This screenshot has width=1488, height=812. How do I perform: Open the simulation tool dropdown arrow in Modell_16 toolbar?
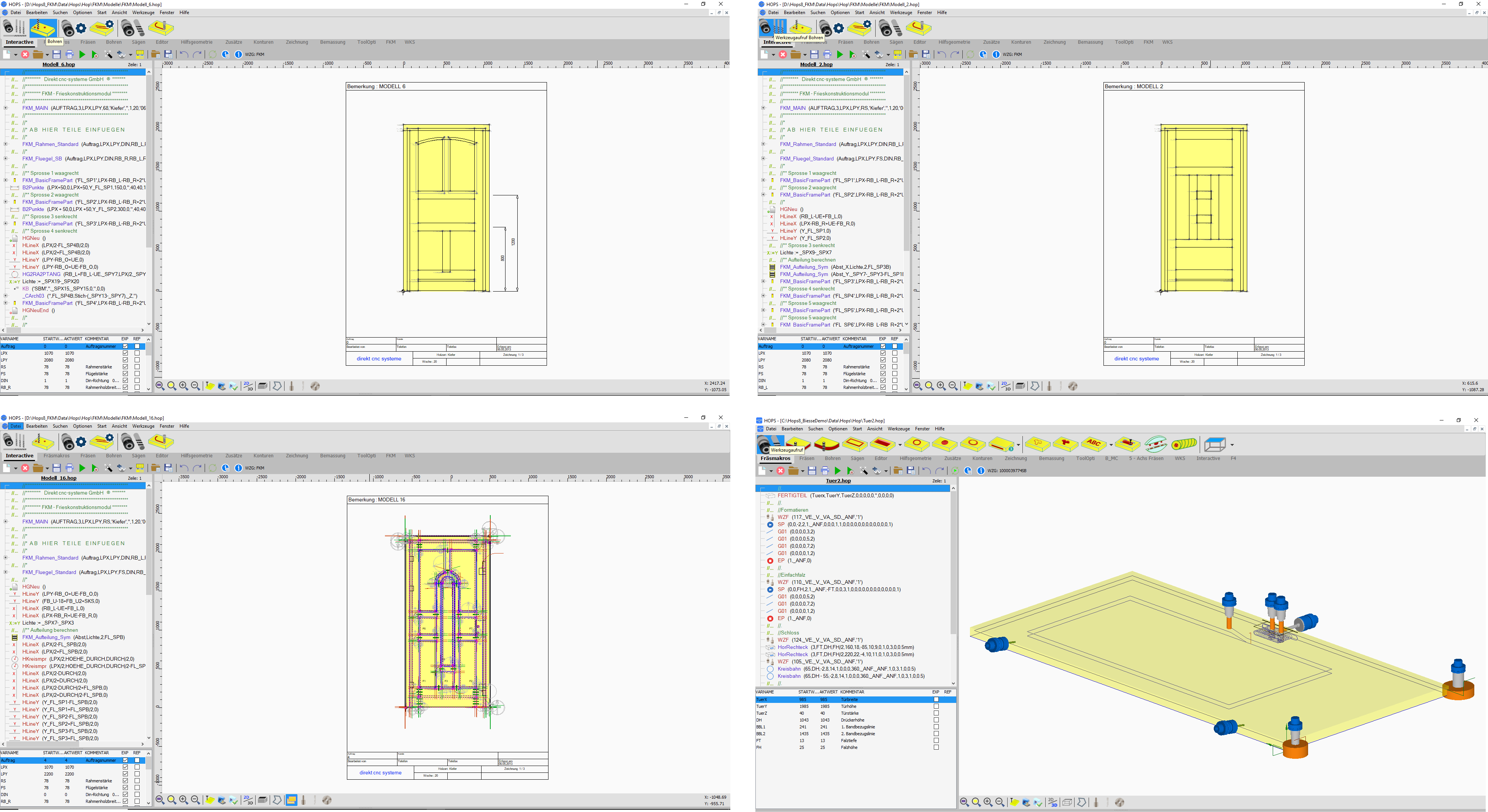[130, 469]
